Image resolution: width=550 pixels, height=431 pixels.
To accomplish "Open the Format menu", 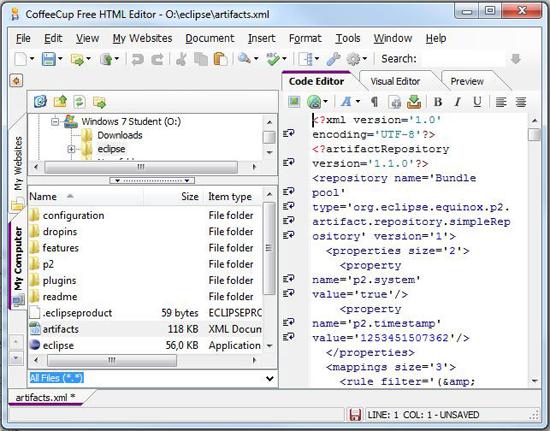I will coord(305,38).
